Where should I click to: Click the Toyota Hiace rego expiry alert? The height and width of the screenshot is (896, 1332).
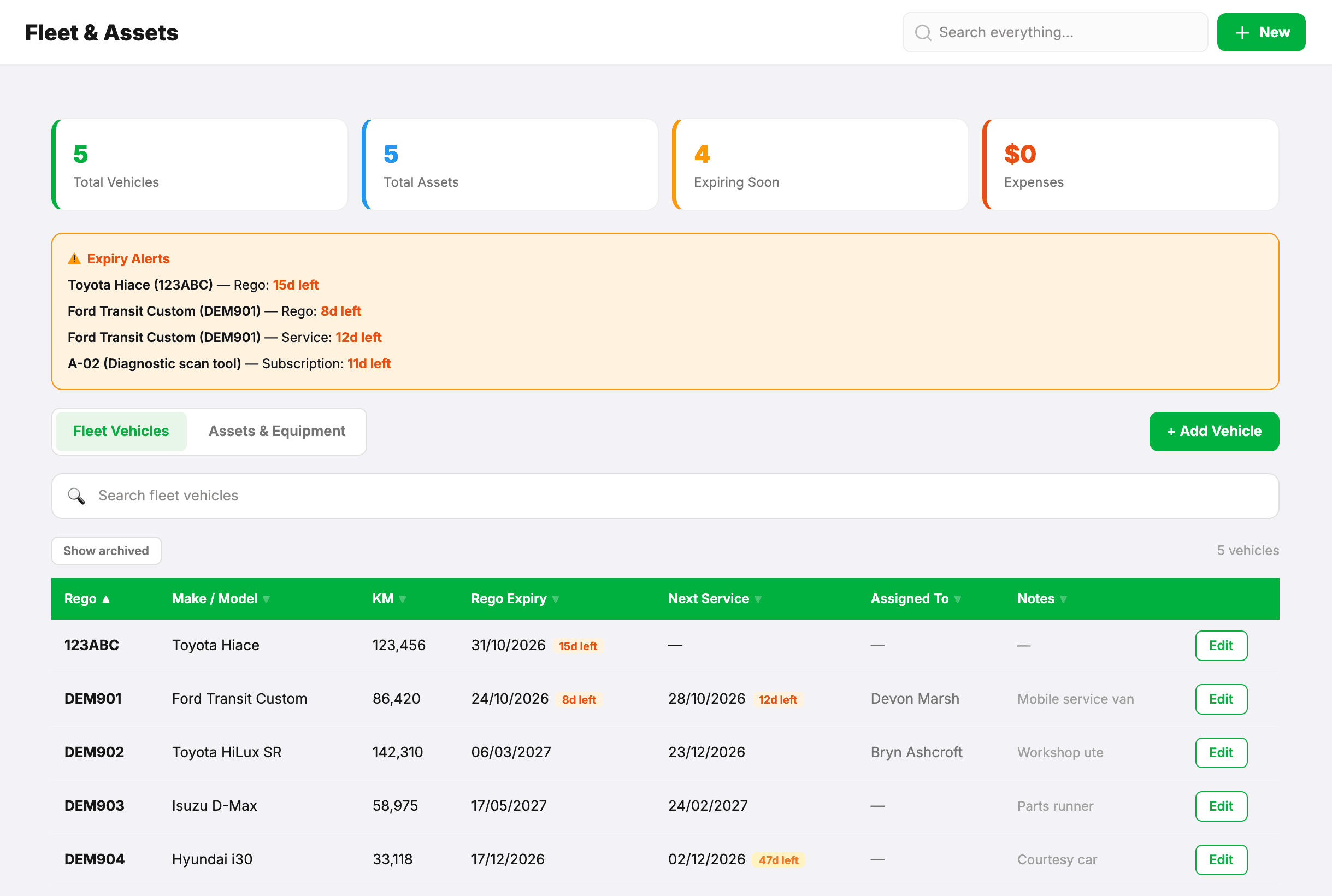coord(193,285)
